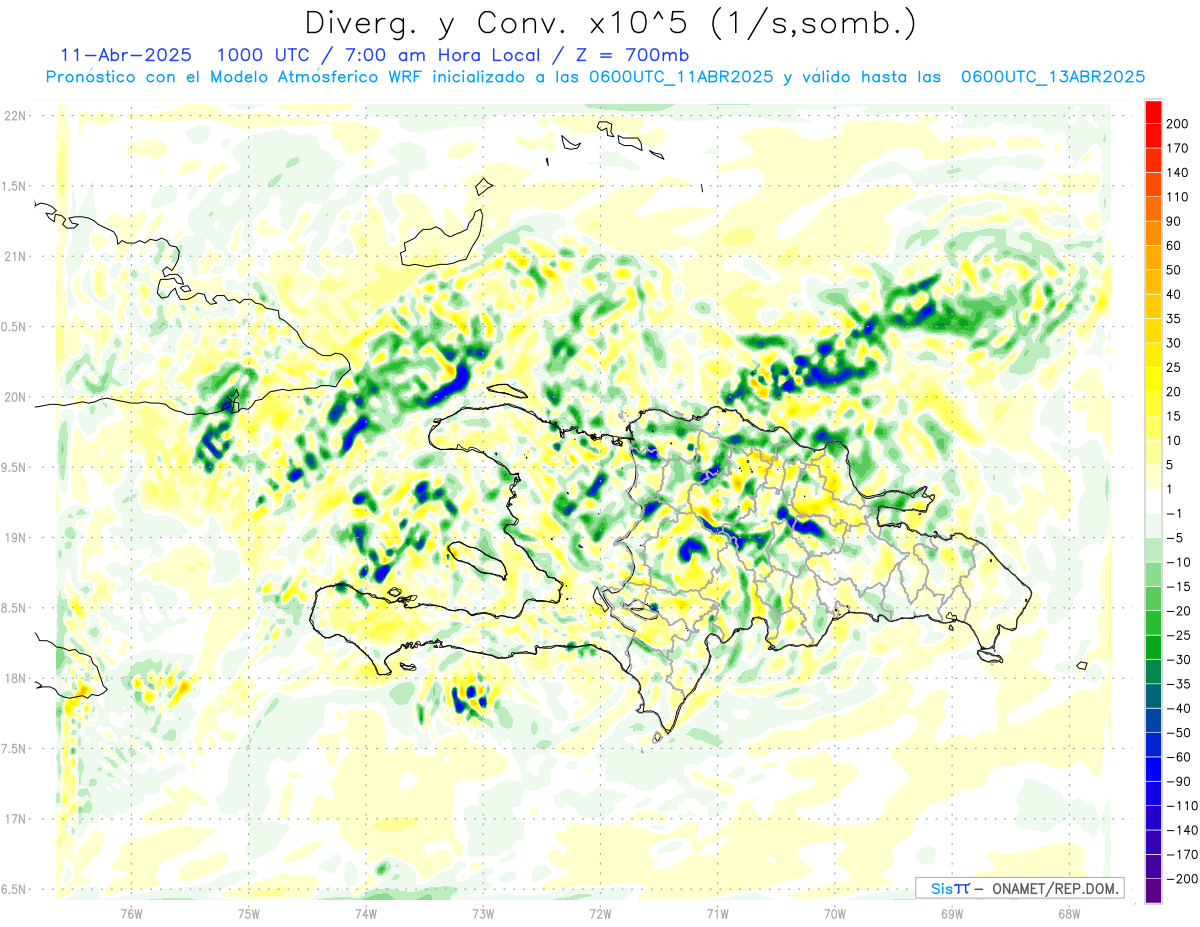The image size is (1200, 927).
Task: Click the red legend band above 200
Action: coord(1153,112)
